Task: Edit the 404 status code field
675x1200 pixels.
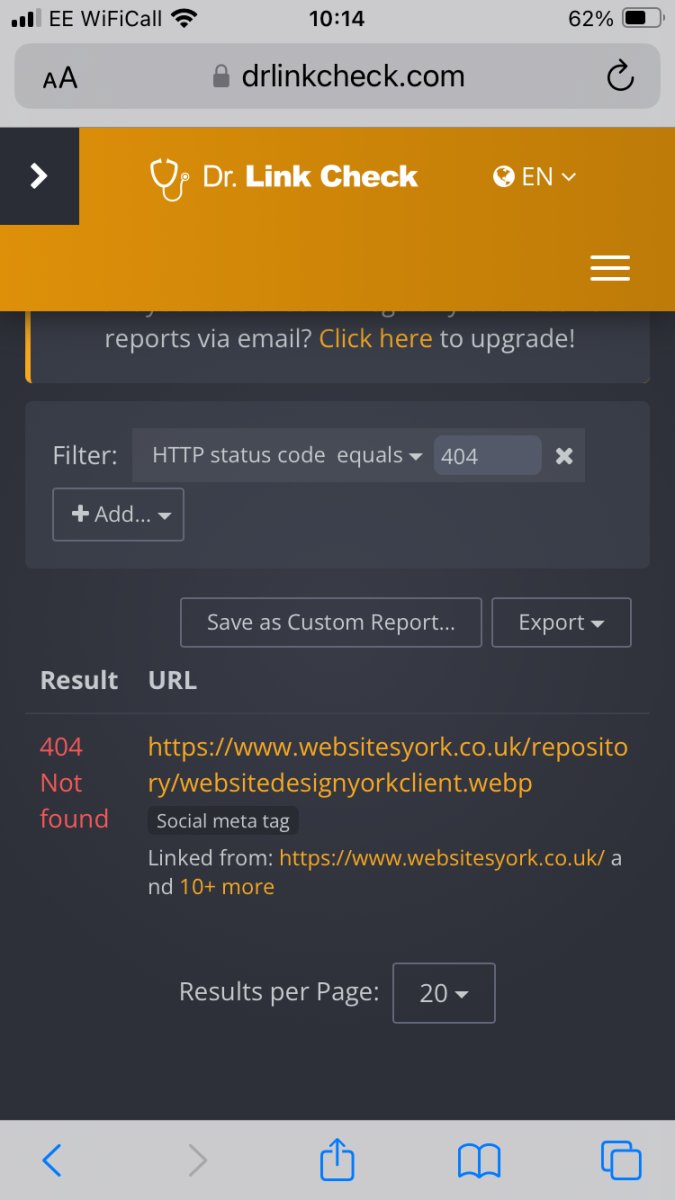Action: pos(487,456)
